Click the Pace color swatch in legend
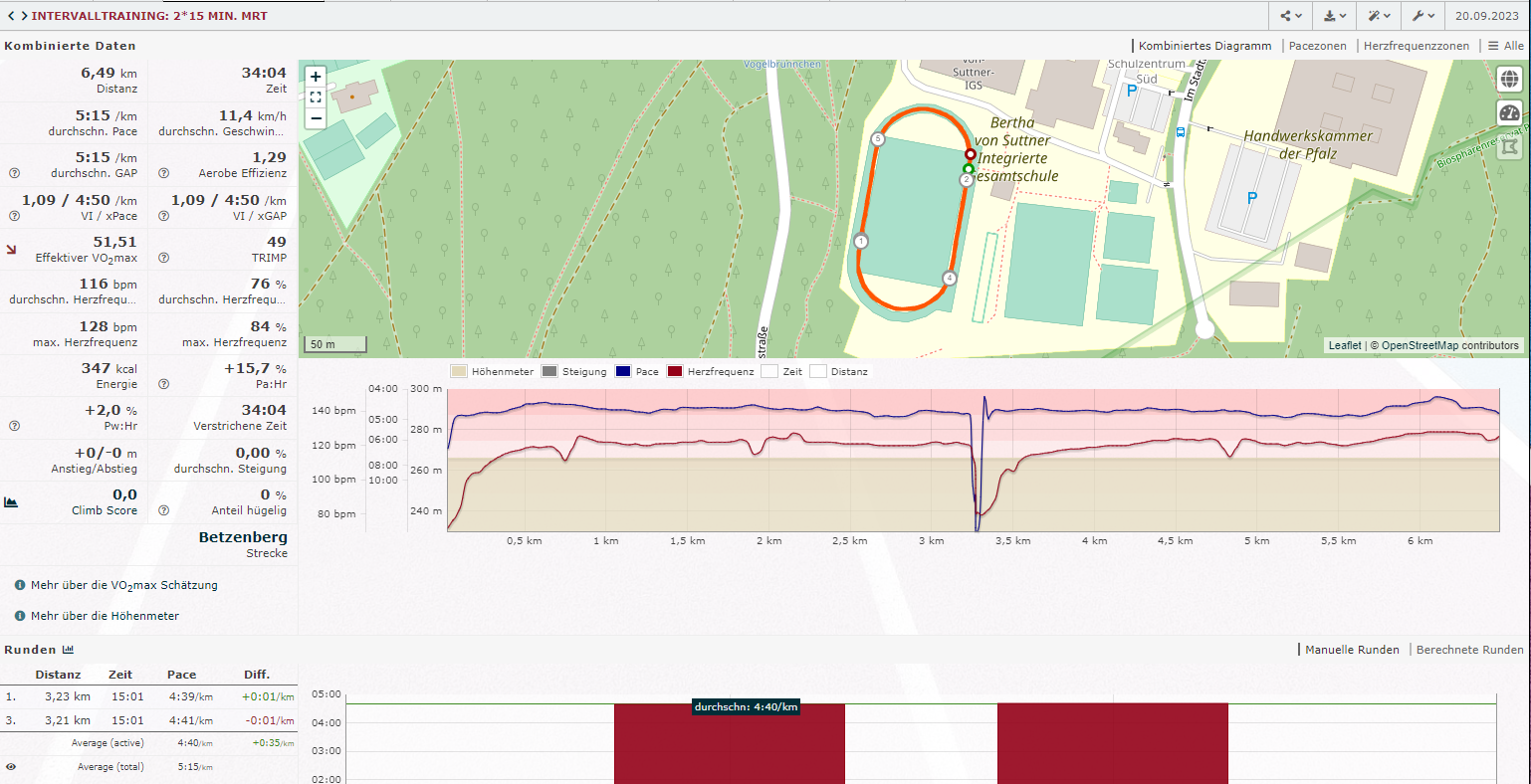Screen dimensions: 1531x784 click(x=623, y=372)
